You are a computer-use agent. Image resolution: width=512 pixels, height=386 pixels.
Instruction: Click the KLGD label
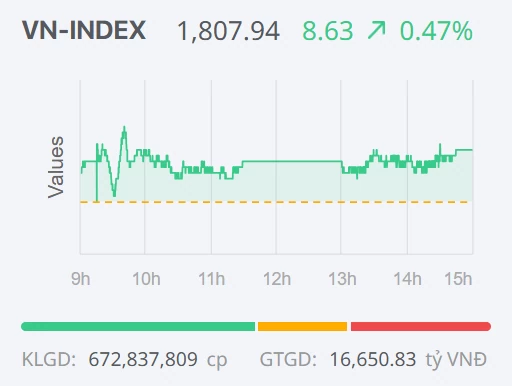[49, 360]
